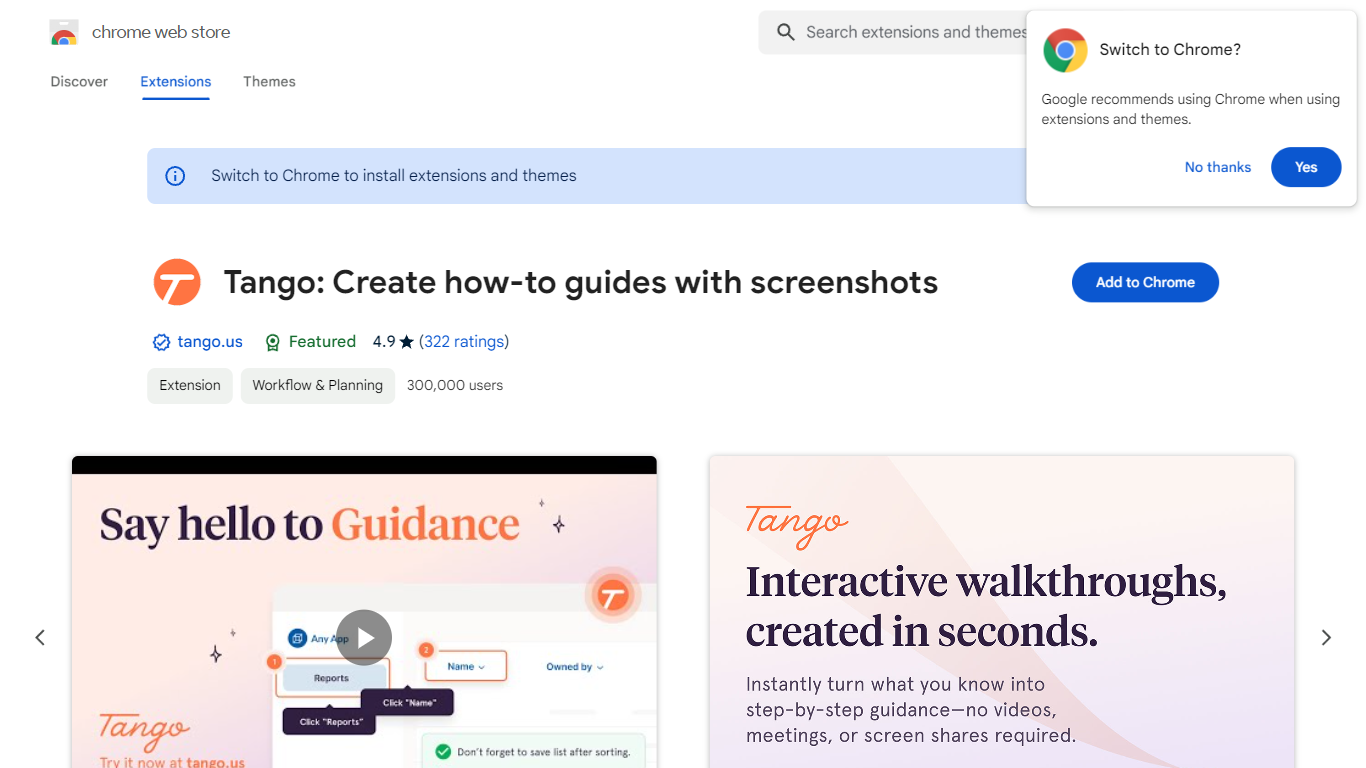View the 322 ratings link

point(463,342)
